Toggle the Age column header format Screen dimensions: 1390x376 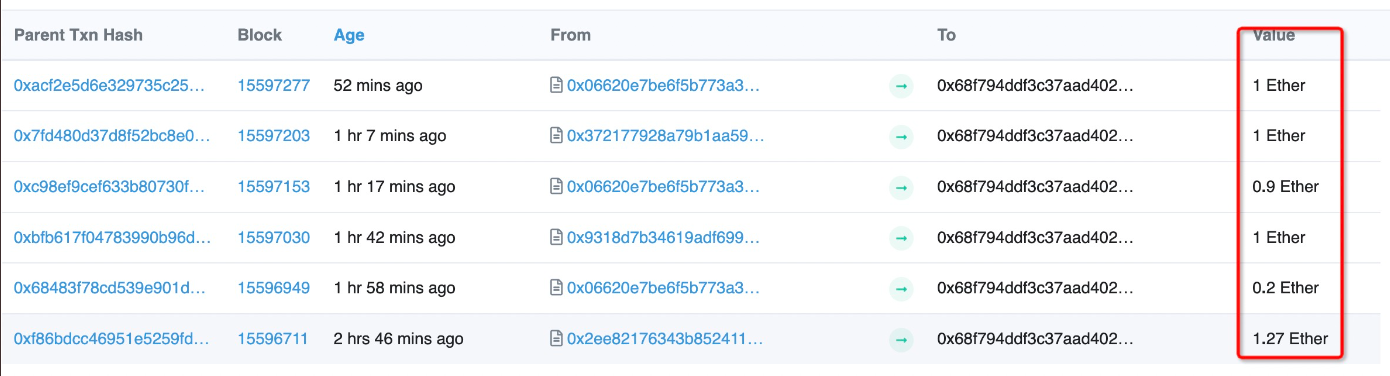349,35
